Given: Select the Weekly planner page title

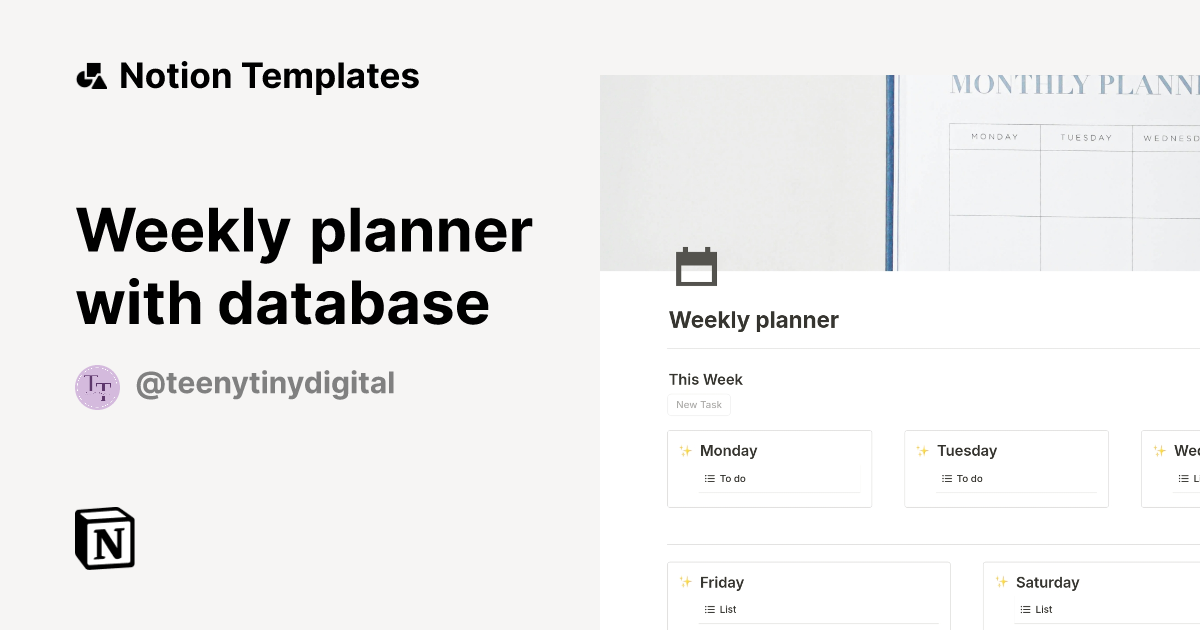Looking at the screenshot, I should [x=753, y=320].
